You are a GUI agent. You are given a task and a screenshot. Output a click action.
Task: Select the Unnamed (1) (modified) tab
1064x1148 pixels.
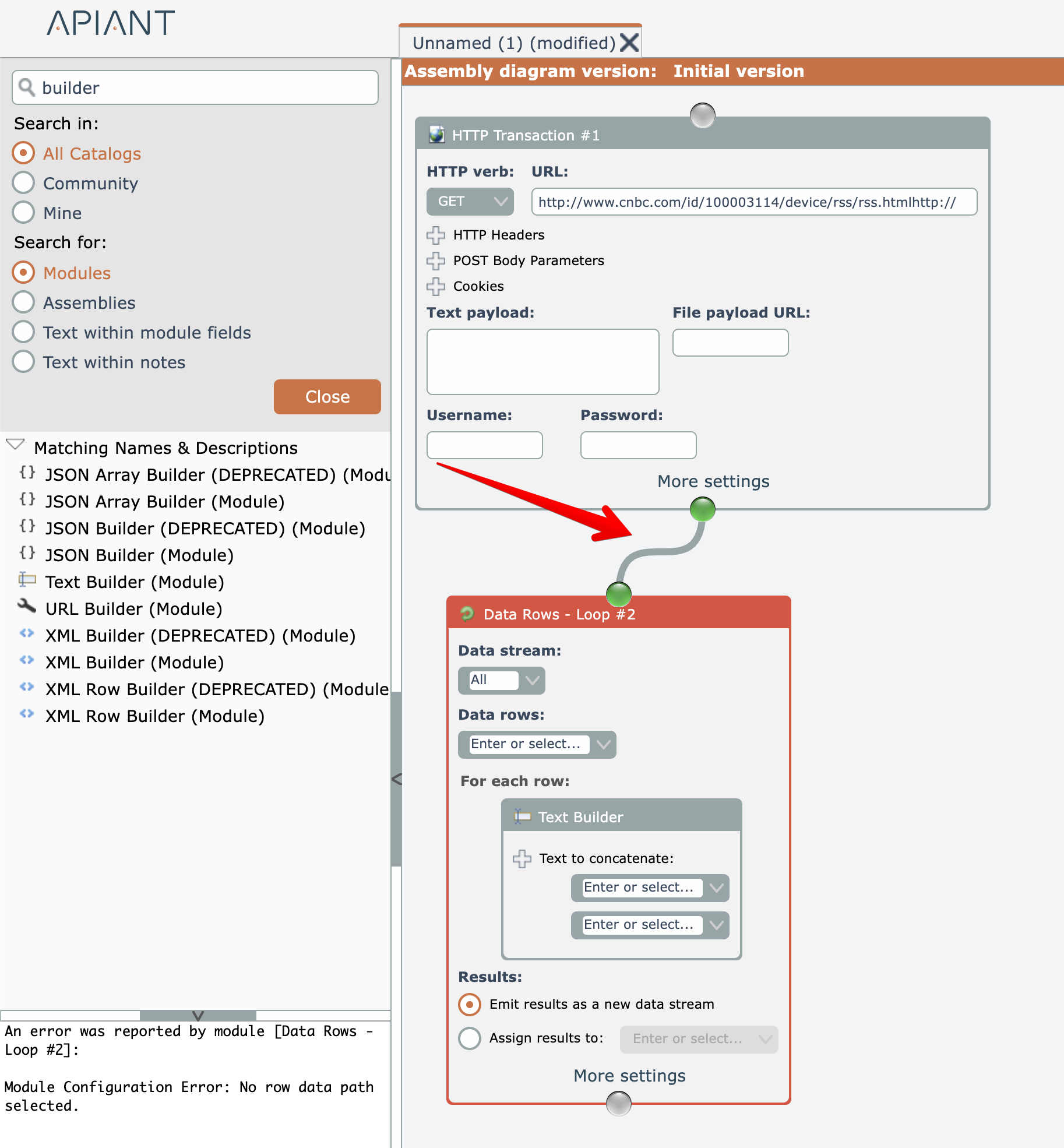[x=513, y=43]
